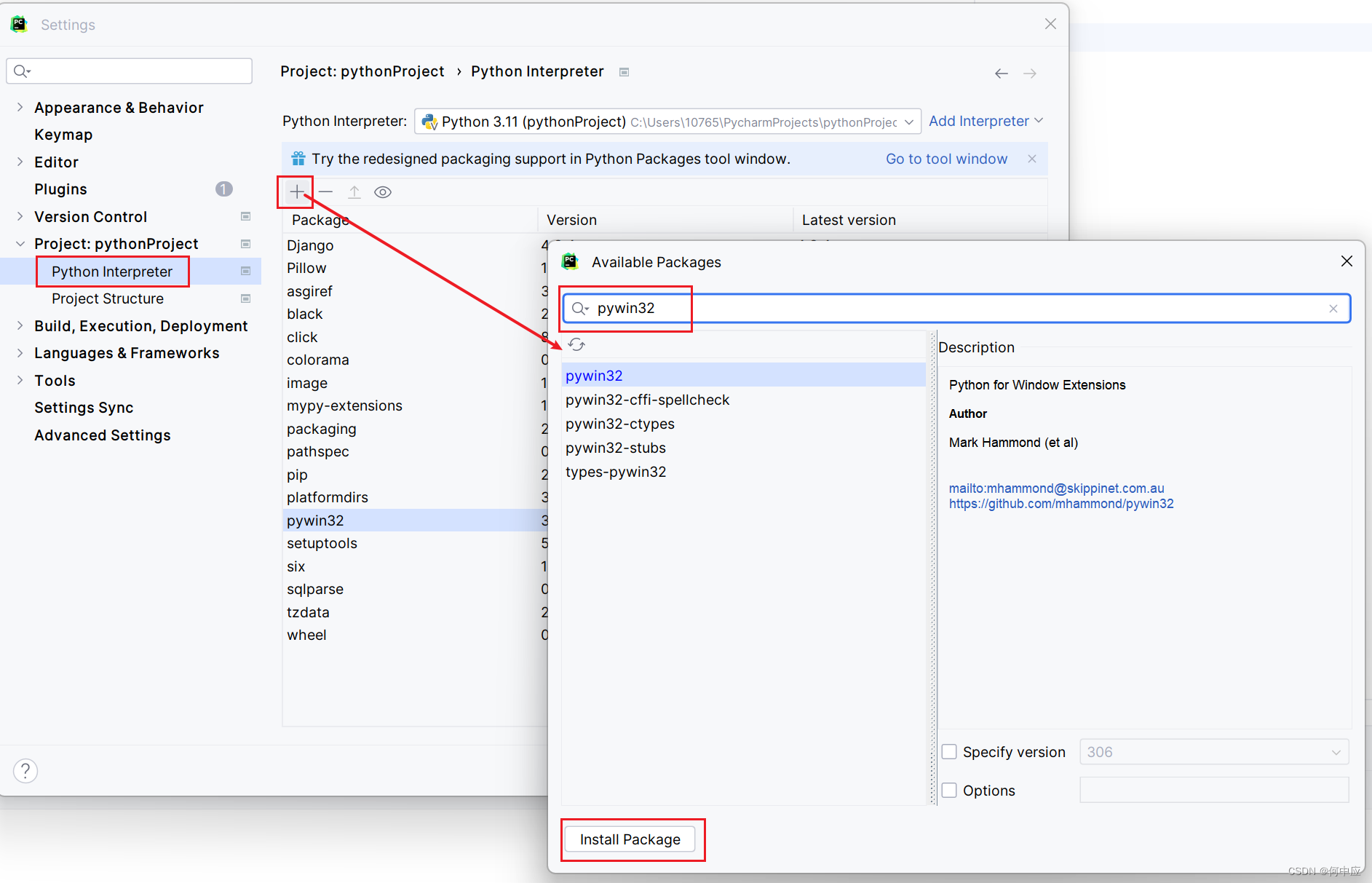Enable the Specify version checkbox
1372x883 pixels.
(x=949, y=752)
